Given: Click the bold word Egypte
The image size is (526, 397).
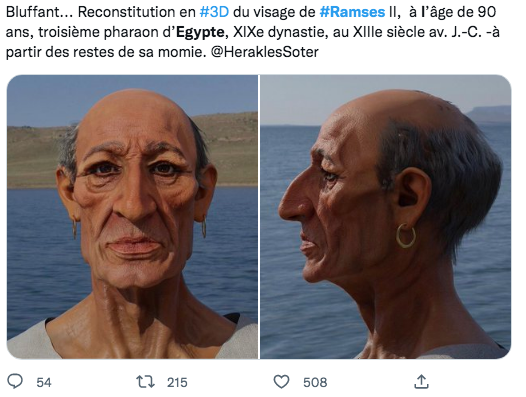Looking at the screenshot, I should point(200,32).
